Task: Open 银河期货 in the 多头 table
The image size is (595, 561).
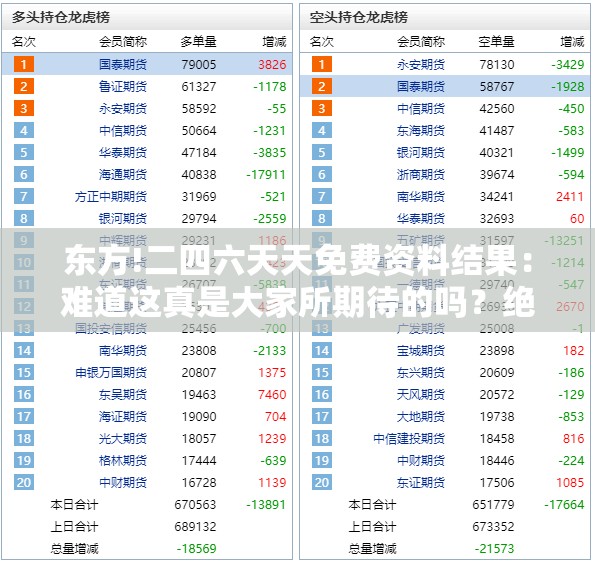Action: [123, 218]
